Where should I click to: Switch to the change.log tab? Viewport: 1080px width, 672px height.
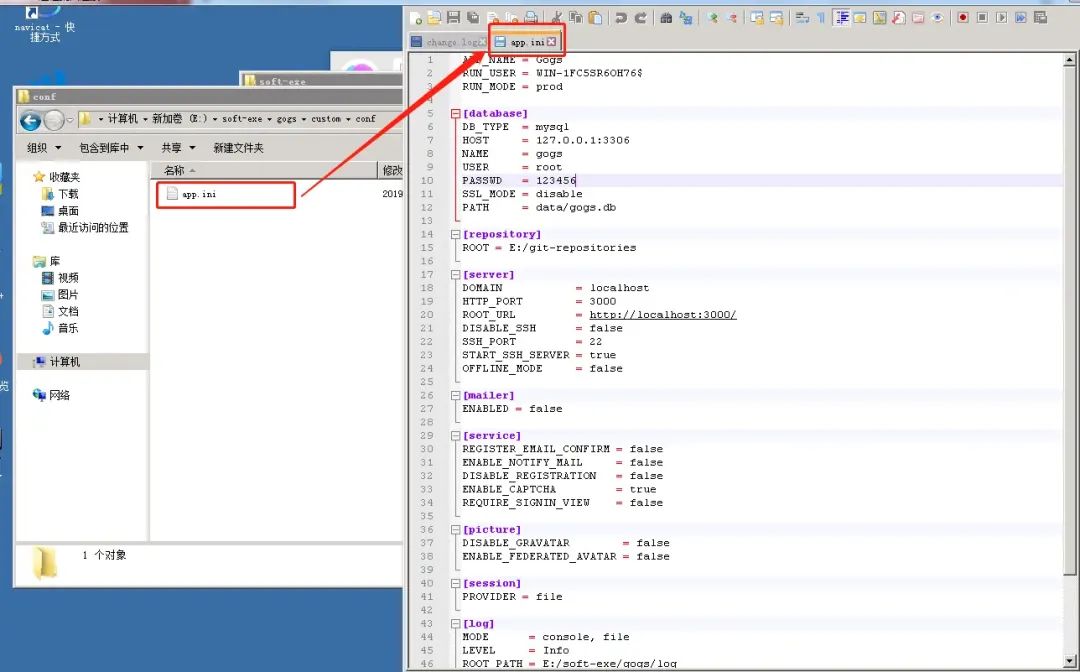pos(449,42)
